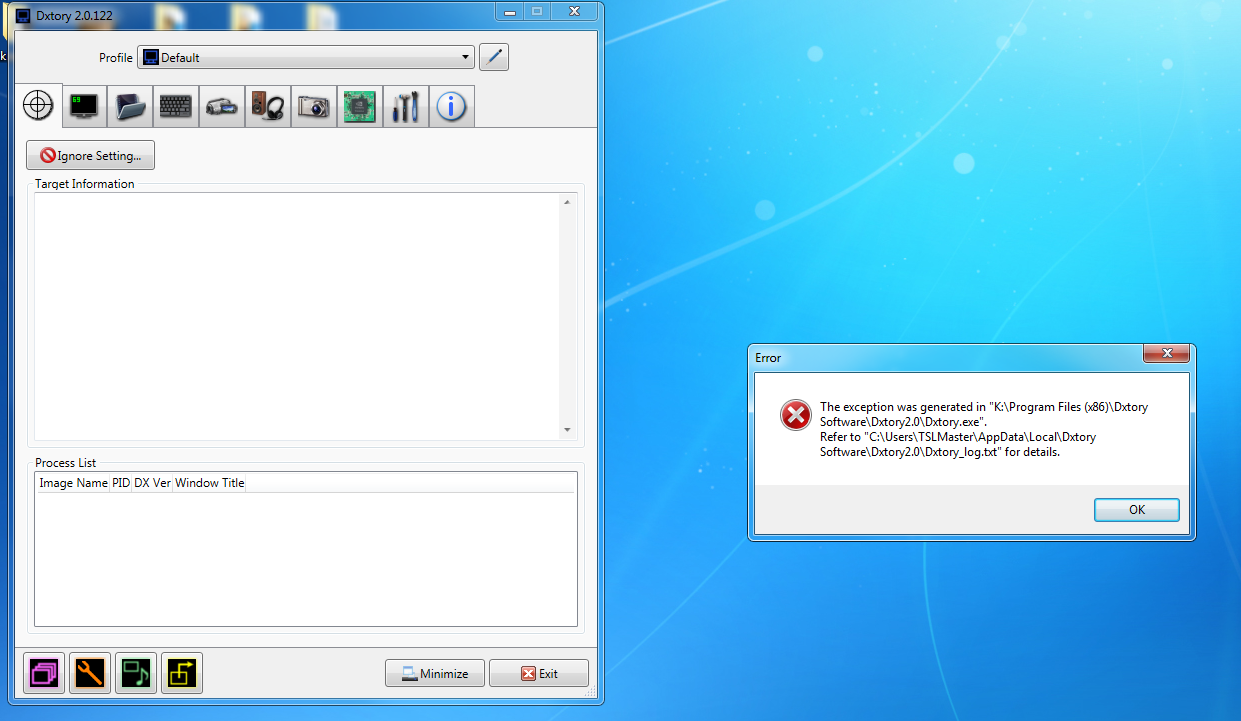
Task: Click the Ignore Setting button
Action: point(91,156)
